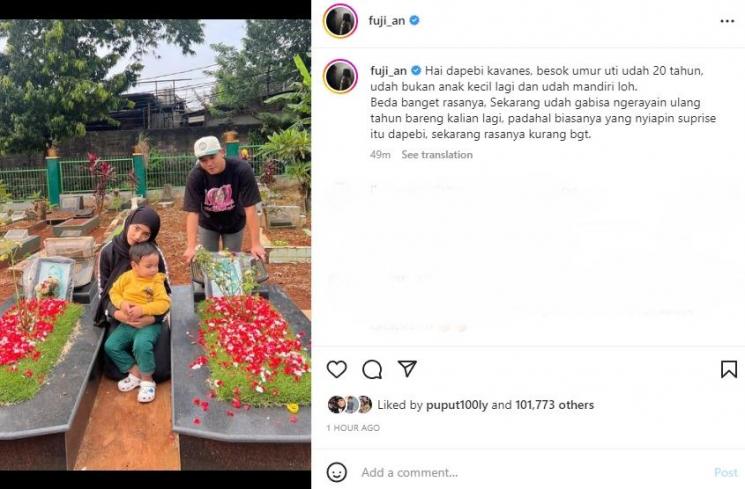Open emoji picker in comment box
This screenshot has height=489, width=745.
pos(337,472)
